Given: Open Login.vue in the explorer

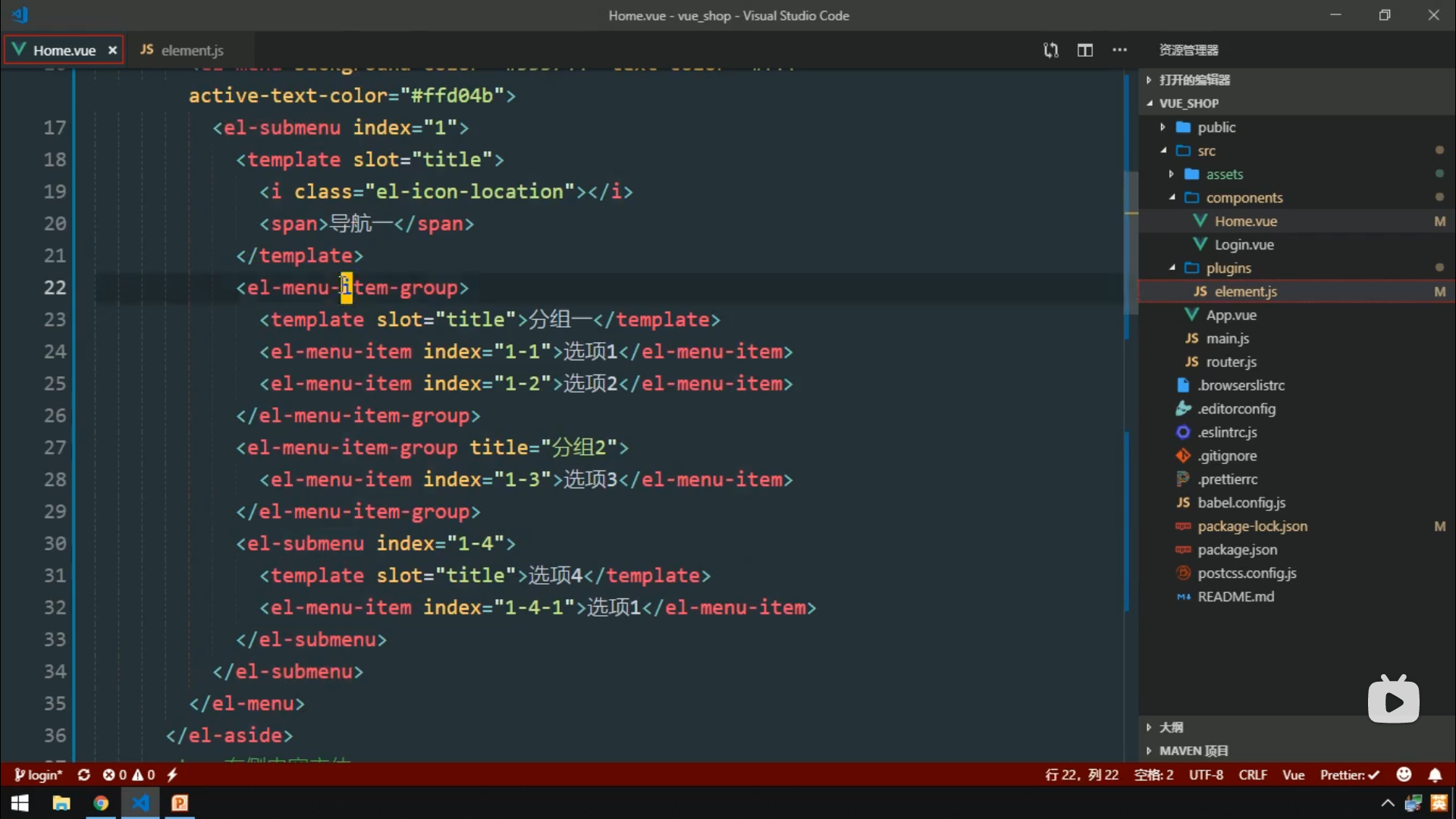Looking at the screenshot, I should 1244,245.
